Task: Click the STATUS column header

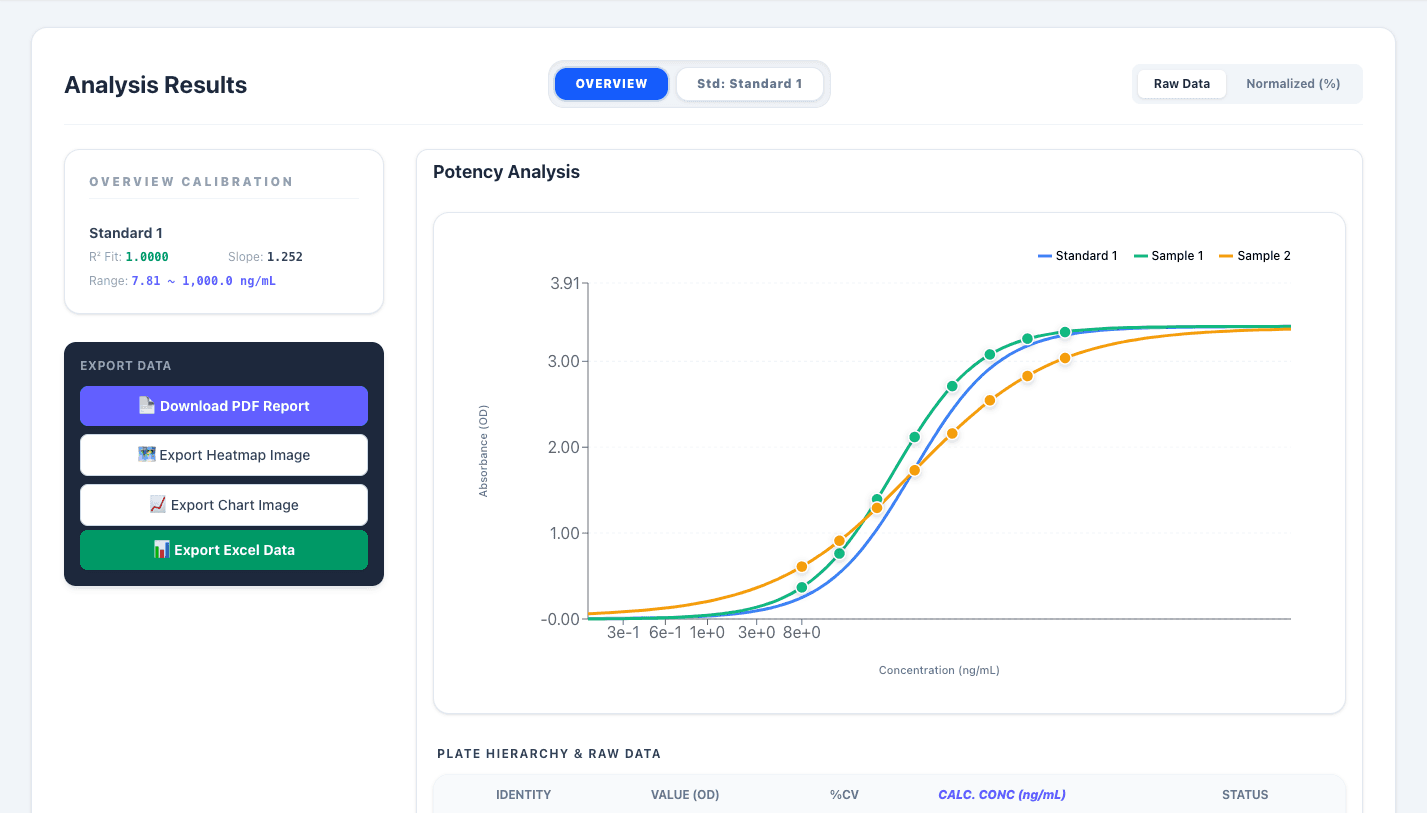Action: point(1245,795)
